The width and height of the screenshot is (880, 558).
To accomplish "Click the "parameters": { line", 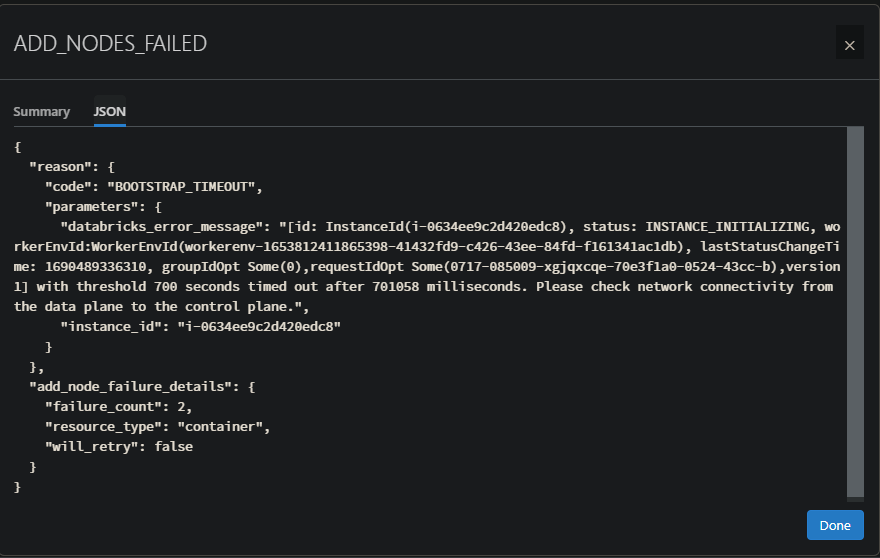I will (x=103, y=207).
